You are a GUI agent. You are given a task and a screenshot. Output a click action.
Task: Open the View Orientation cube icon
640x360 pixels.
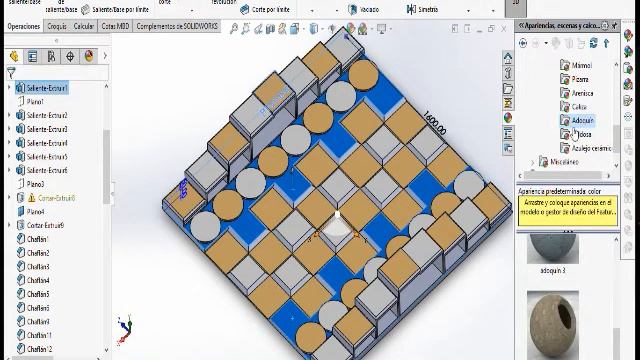(294, 29)
